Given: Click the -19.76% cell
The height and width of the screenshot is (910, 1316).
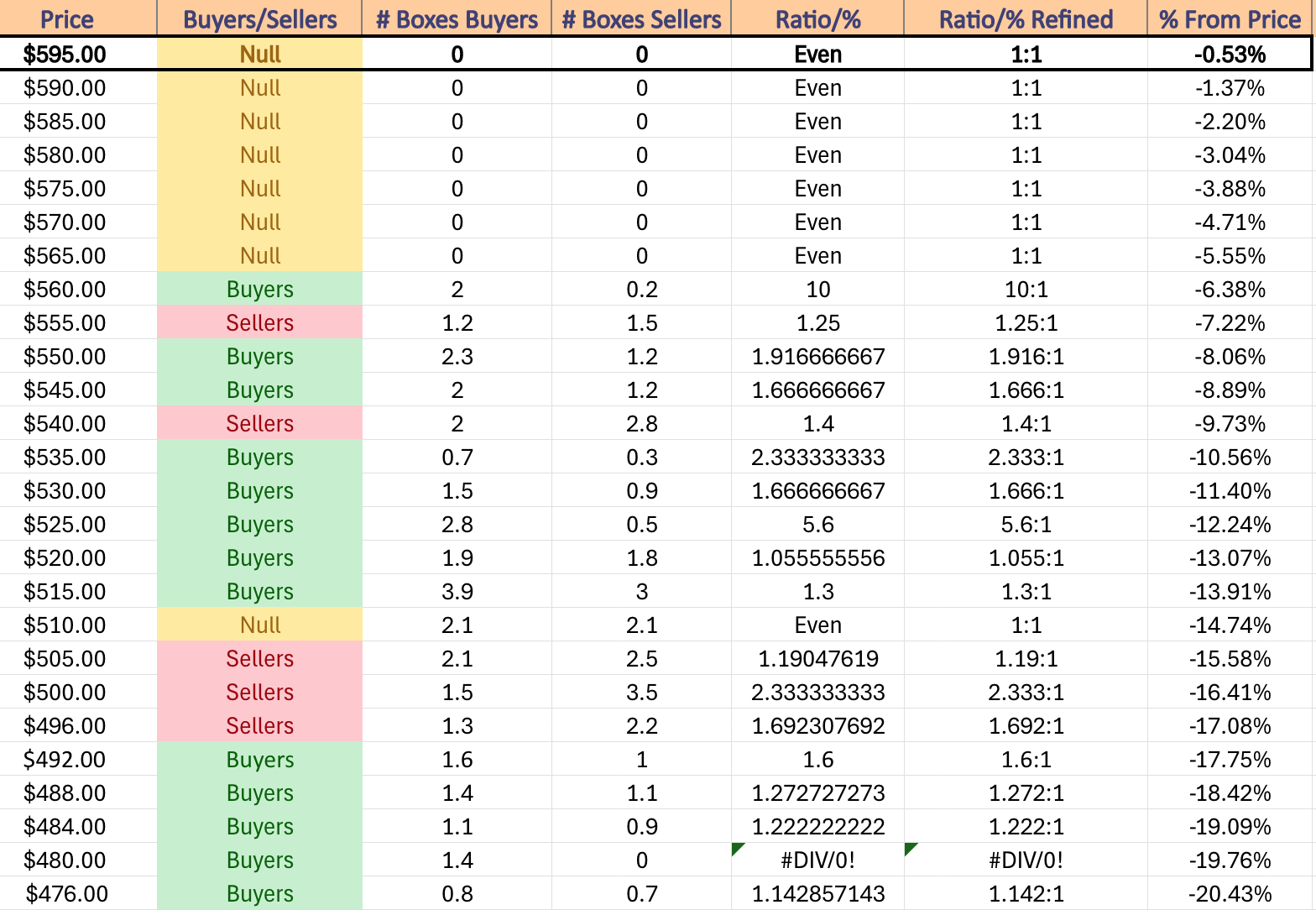Looking at the screenshot, I should (1230, 860).
